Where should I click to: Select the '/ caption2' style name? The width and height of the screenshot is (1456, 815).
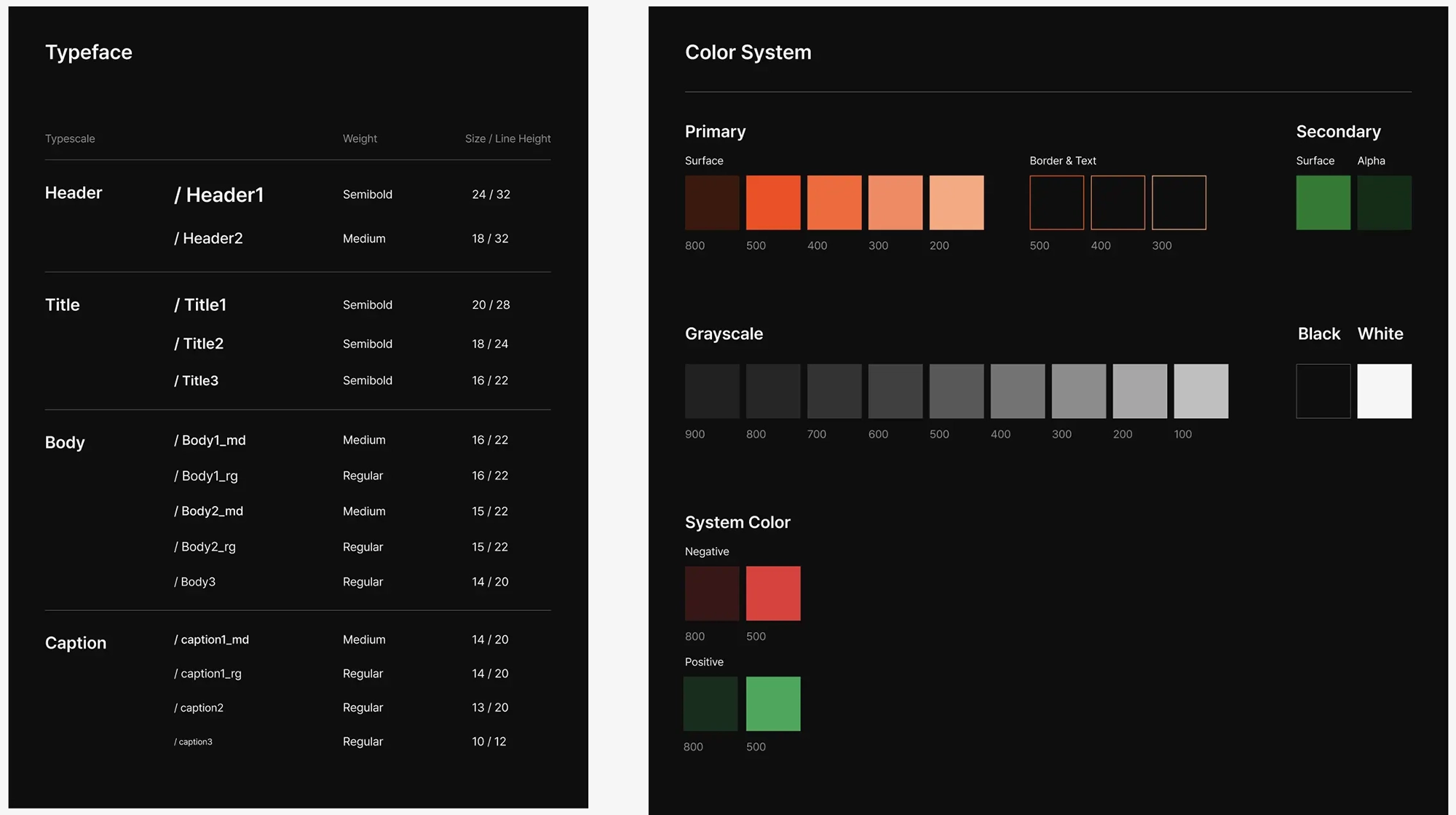click(199, 707)
